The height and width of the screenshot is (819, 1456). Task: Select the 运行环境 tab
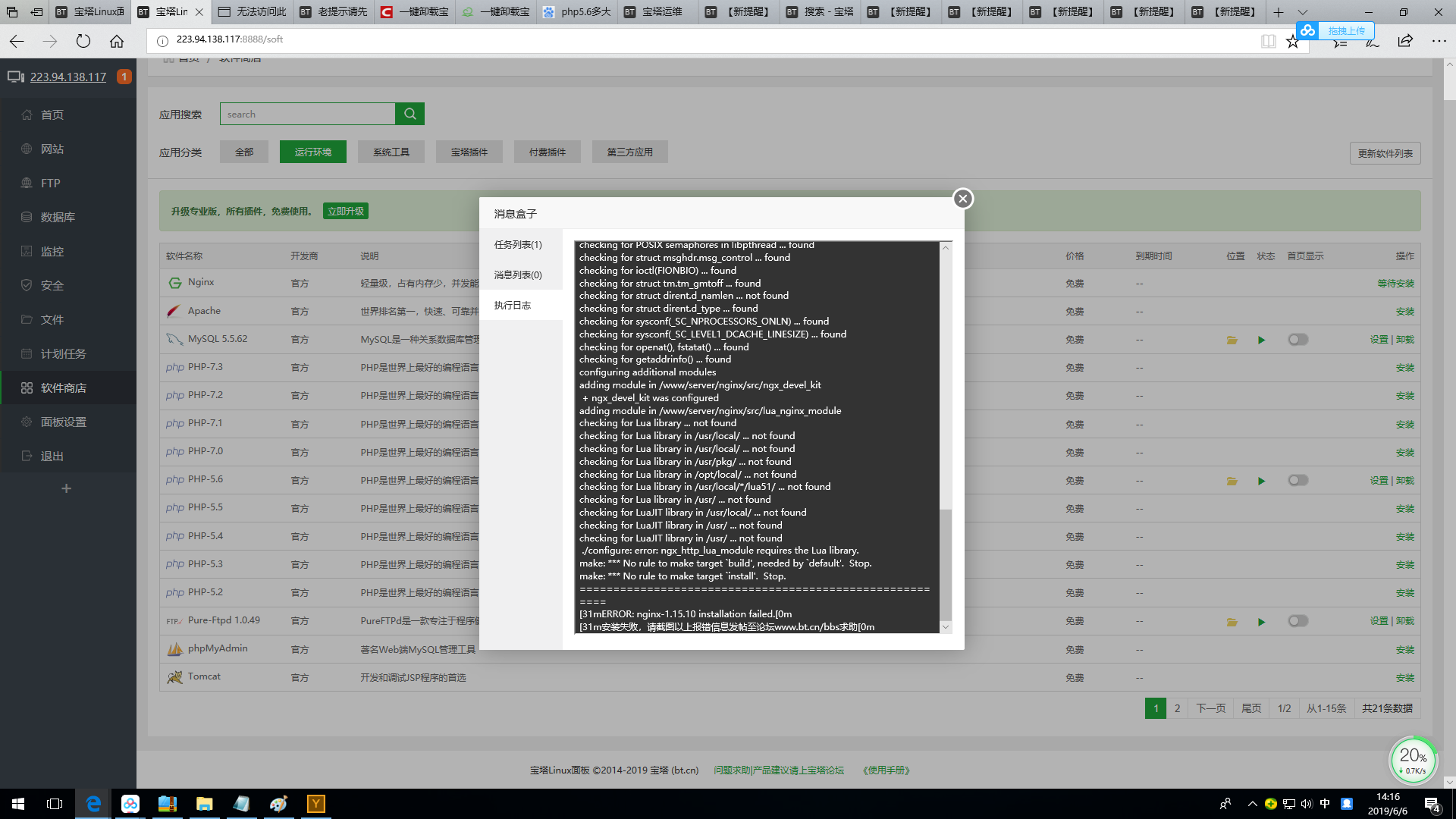312,151
